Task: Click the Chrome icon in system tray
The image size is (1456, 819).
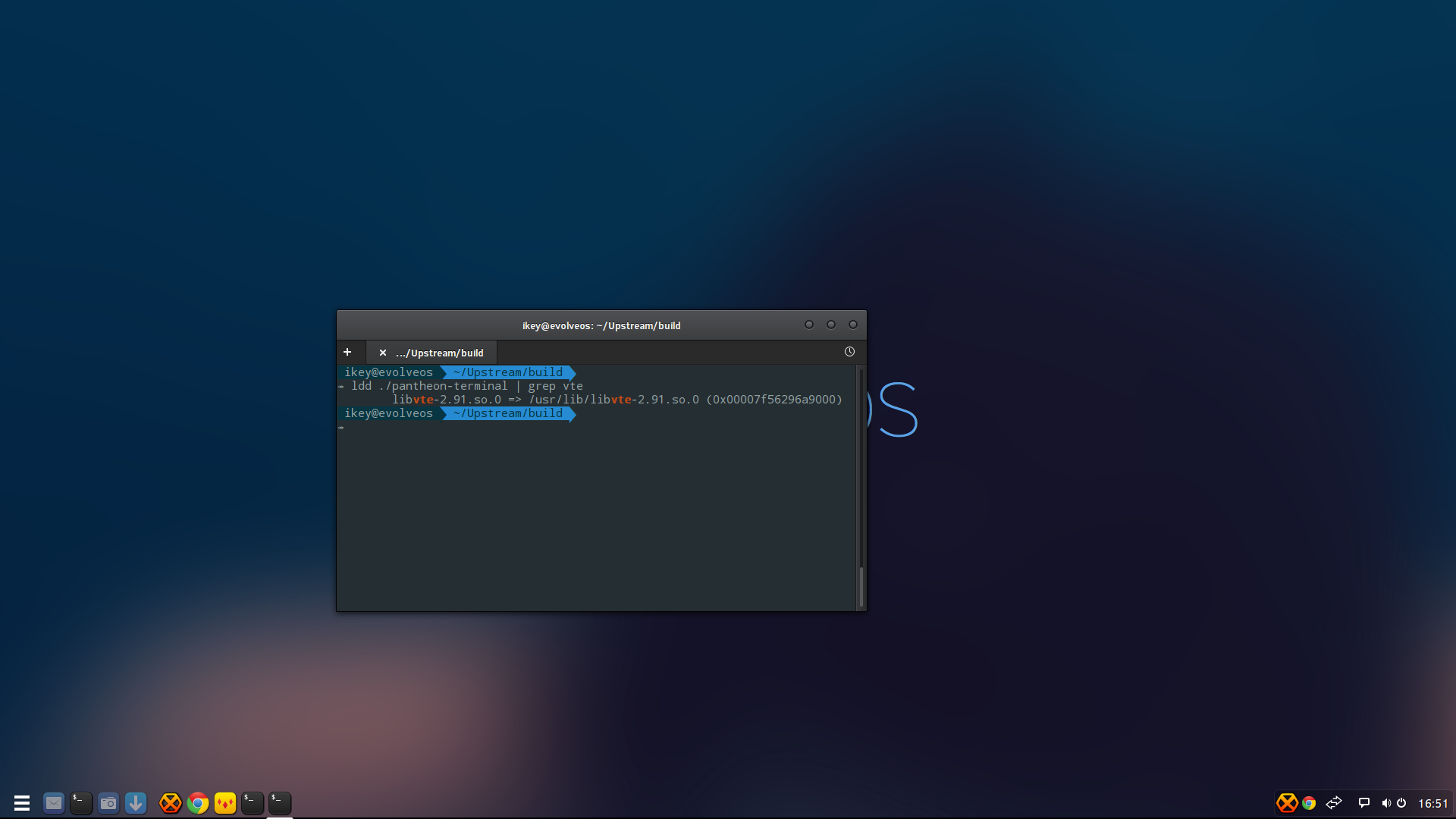Action: (1309, 803)
